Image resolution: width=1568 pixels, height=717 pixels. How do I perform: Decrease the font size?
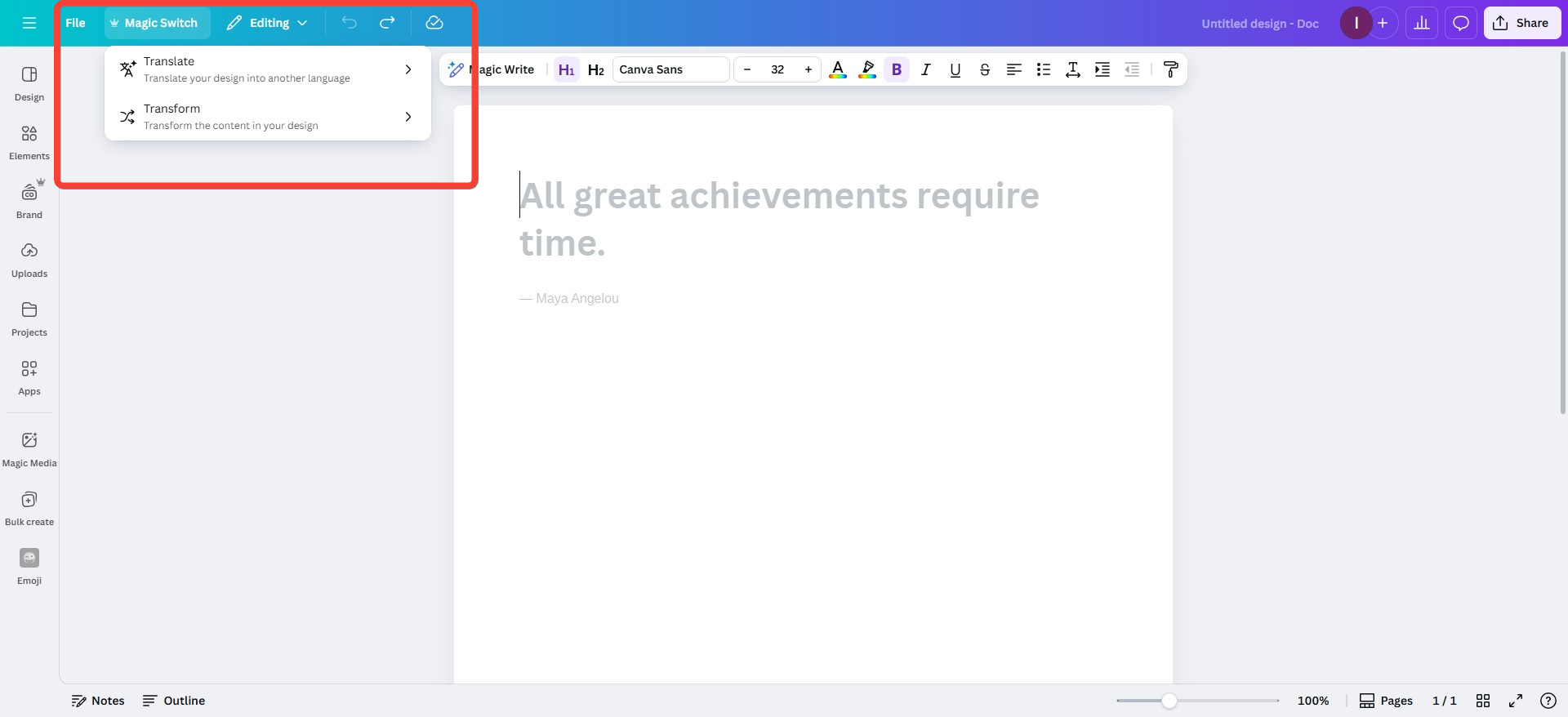747,69
